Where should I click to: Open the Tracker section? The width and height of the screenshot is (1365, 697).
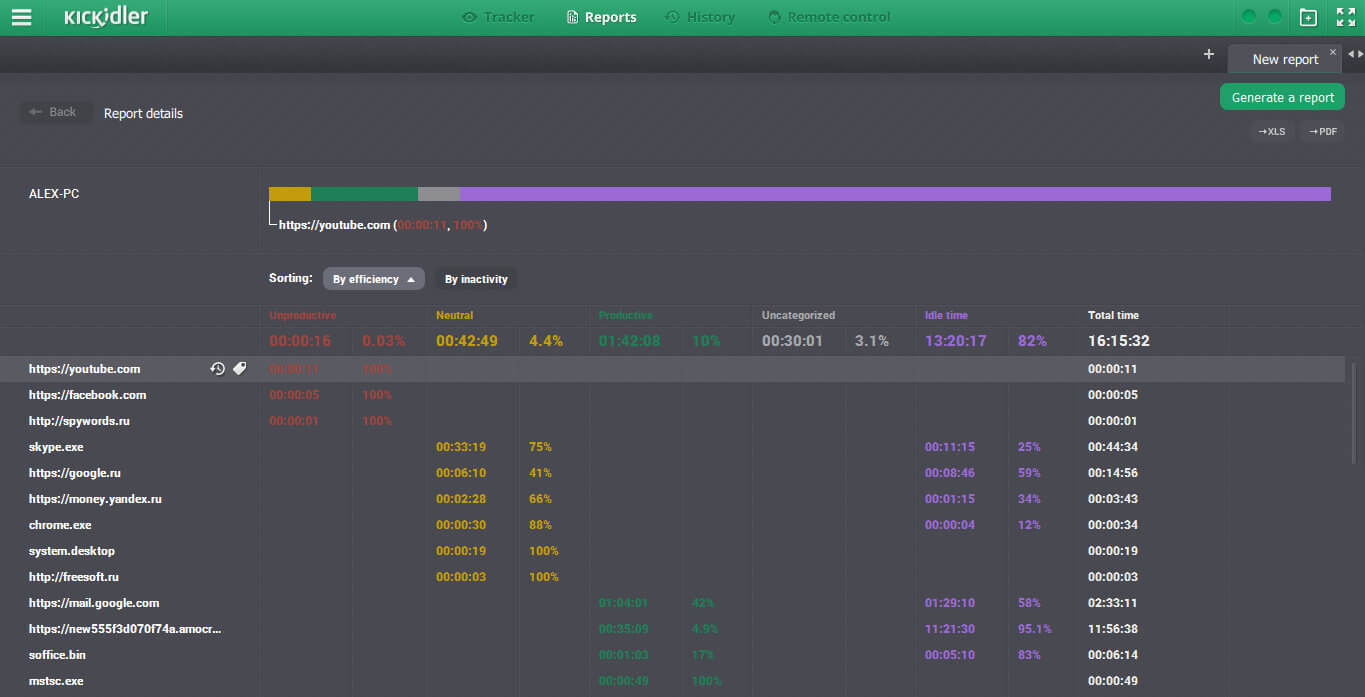click(498, 17)
